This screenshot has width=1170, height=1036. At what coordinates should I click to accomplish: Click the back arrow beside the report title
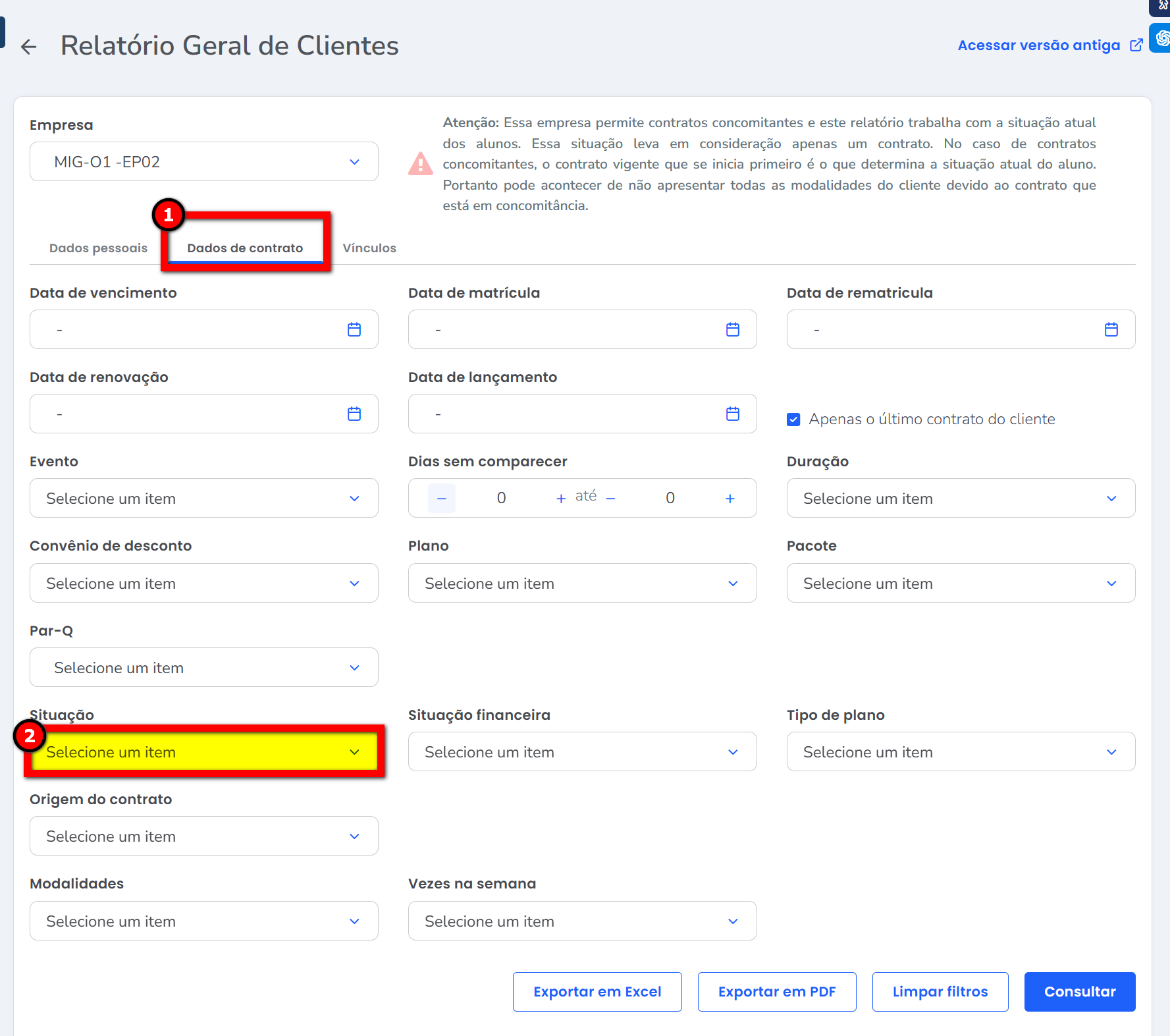tap(28, 47)
